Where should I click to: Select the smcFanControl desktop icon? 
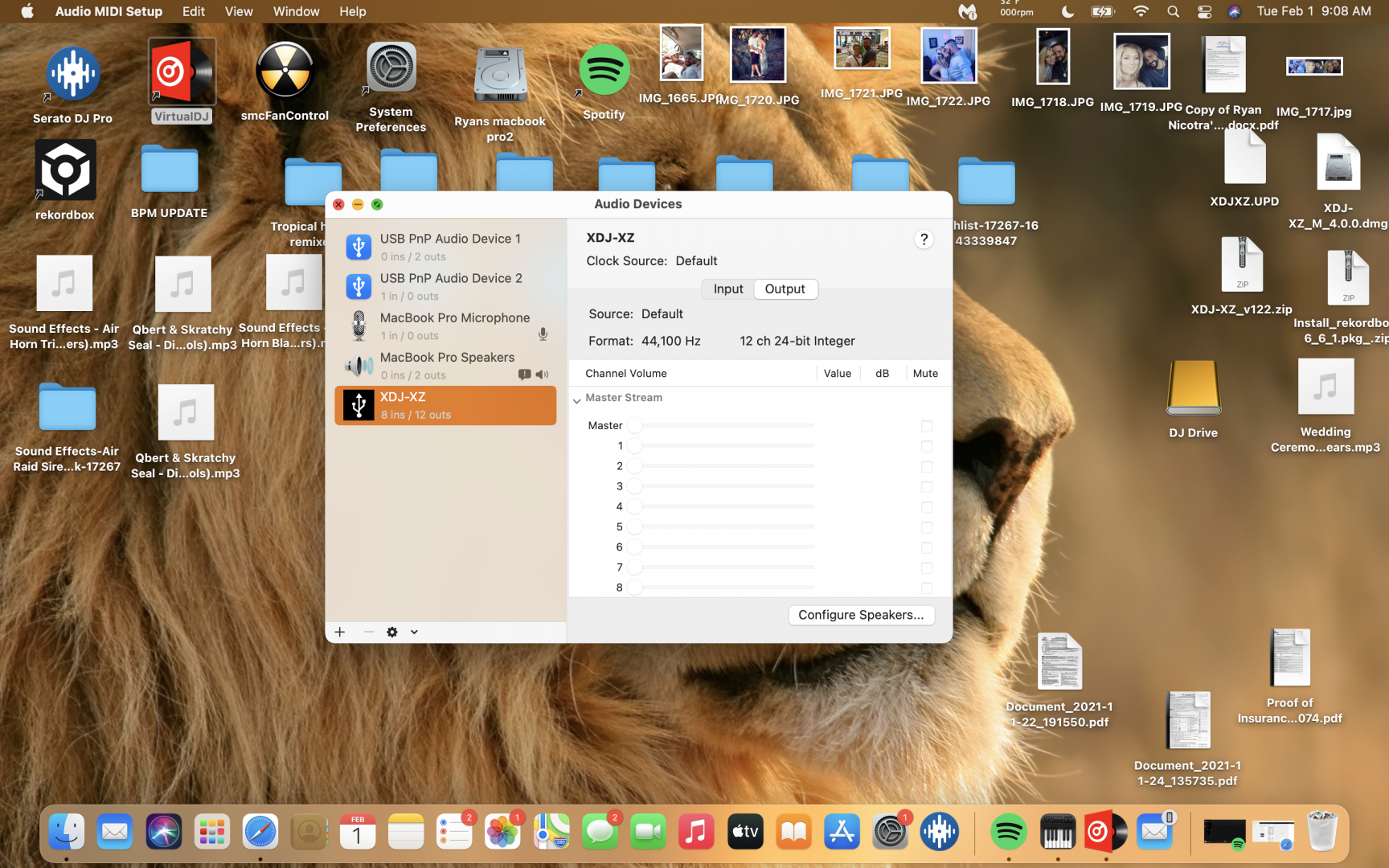pos(285,81)
